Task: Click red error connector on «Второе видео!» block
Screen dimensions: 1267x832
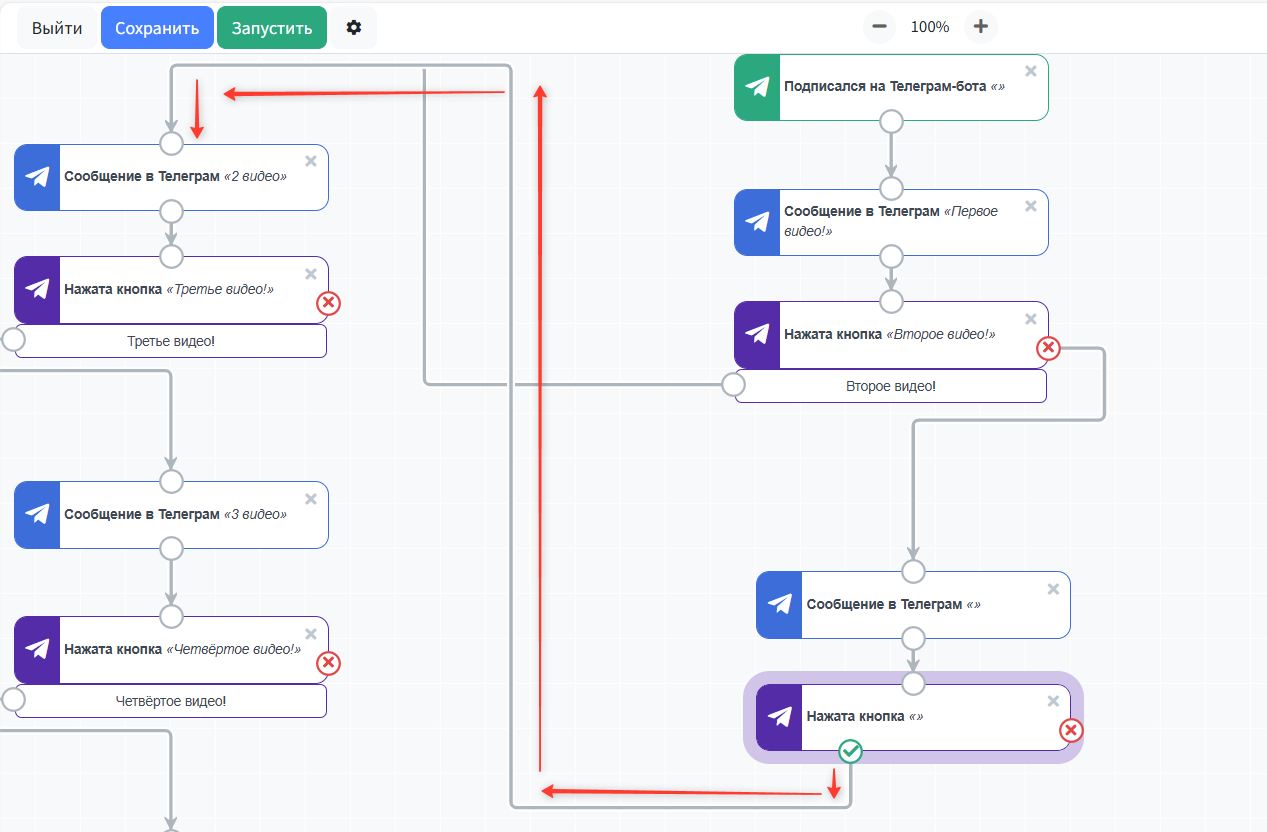Action: [x=1048, y=348]
